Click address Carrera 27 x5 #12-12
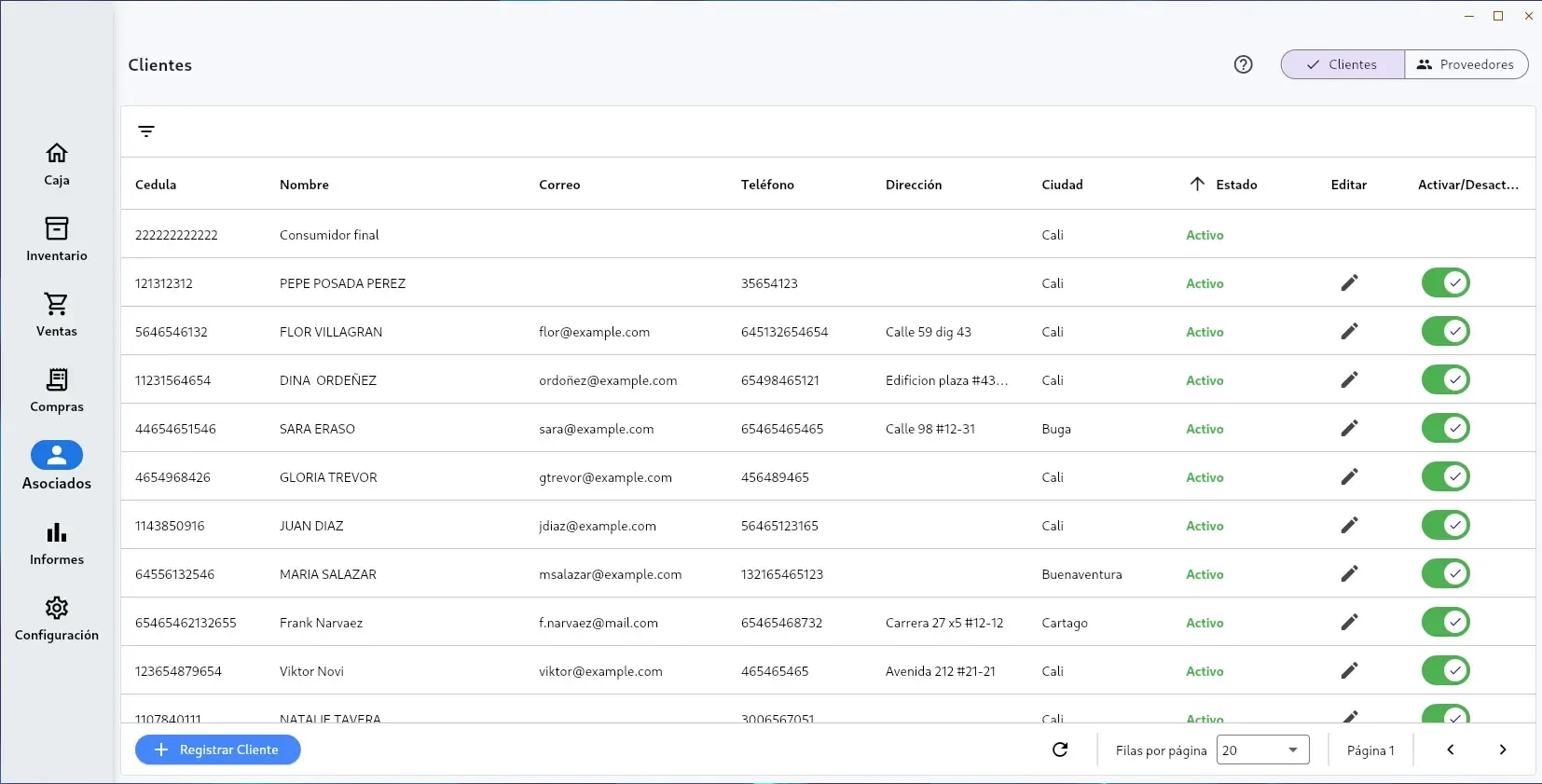Image resolution: width=1542 pixels, height=784 pixels. pos(944,623)
